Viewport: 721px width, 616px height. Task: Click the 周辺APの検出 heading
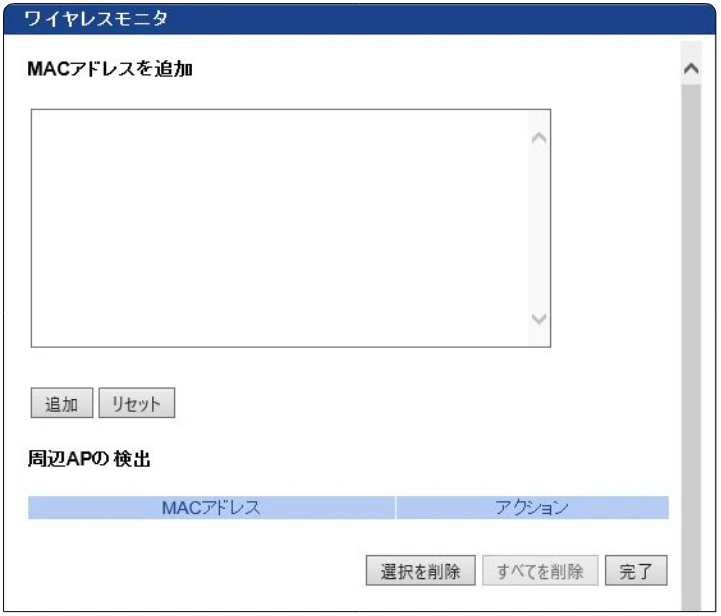point(89,458)
